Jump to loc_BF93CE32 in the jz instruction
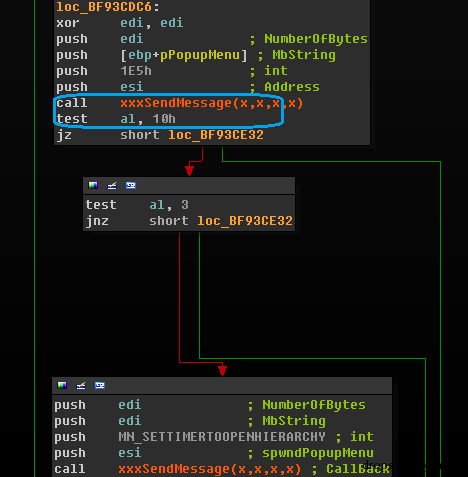The width and height of the screenshot is (468, 477). tap(216, 135)
